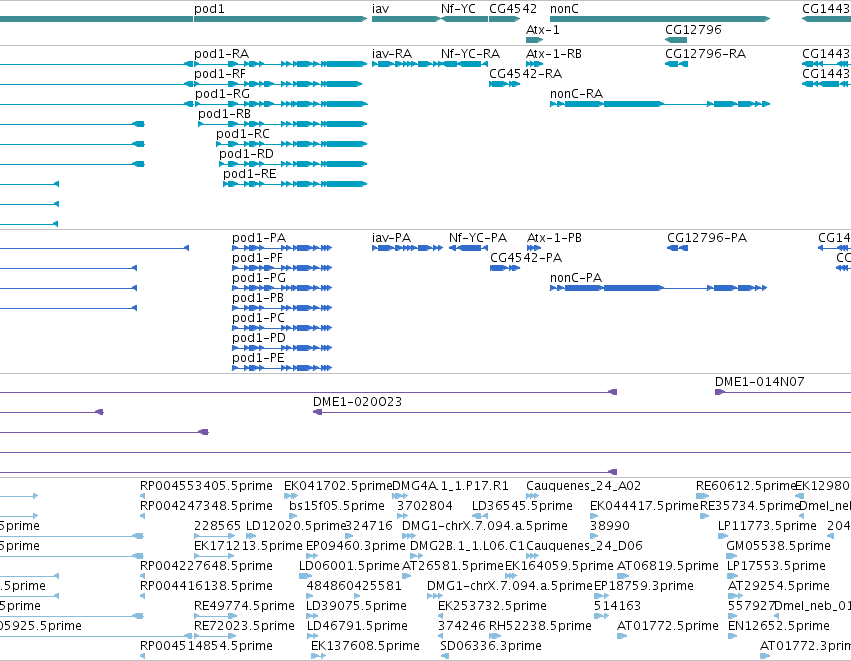Select the nonC gene label
Viewport: 851px width, 661px height.
[x=564, y=9]
